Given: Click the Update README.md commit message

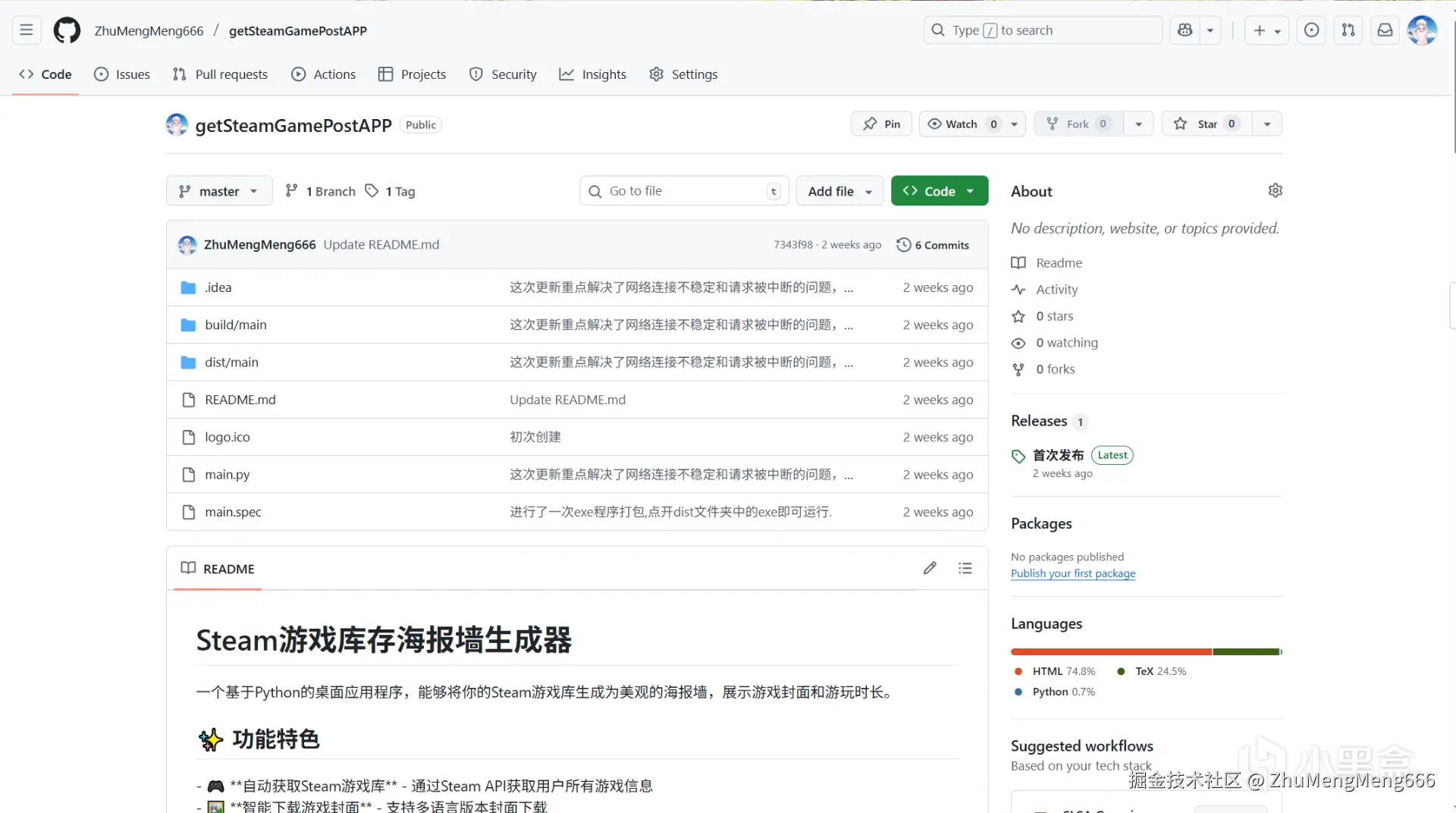Looking at the screenshot, I should tap(381, 245).
